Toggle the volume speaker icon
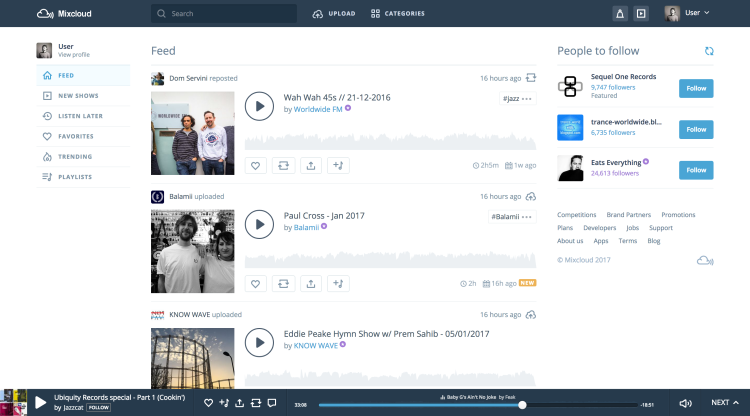Viewport: 750px width, 416px height. (685, 404)
